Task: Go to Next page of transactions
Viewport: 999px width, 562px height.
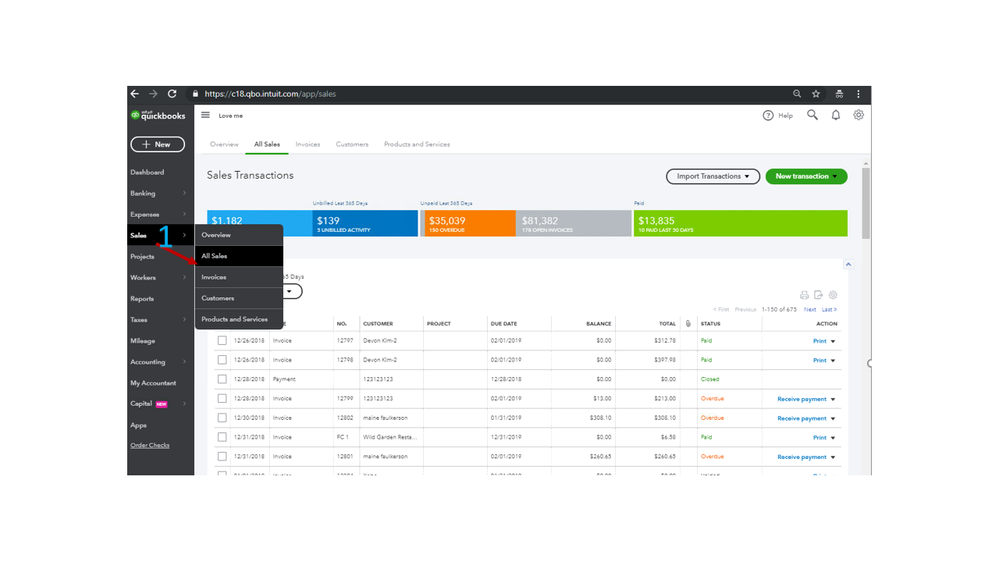Action: coord(810,310)
